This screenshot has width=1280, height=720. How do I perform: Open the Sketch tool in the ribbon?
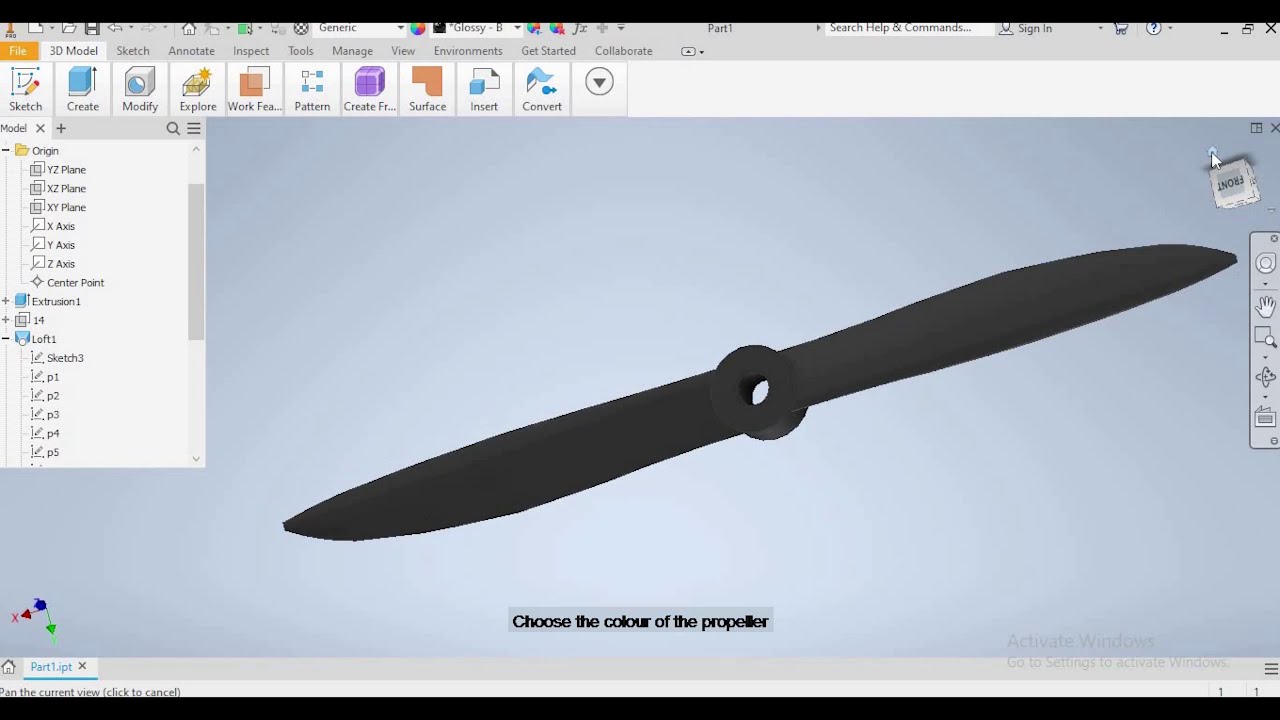26,89
